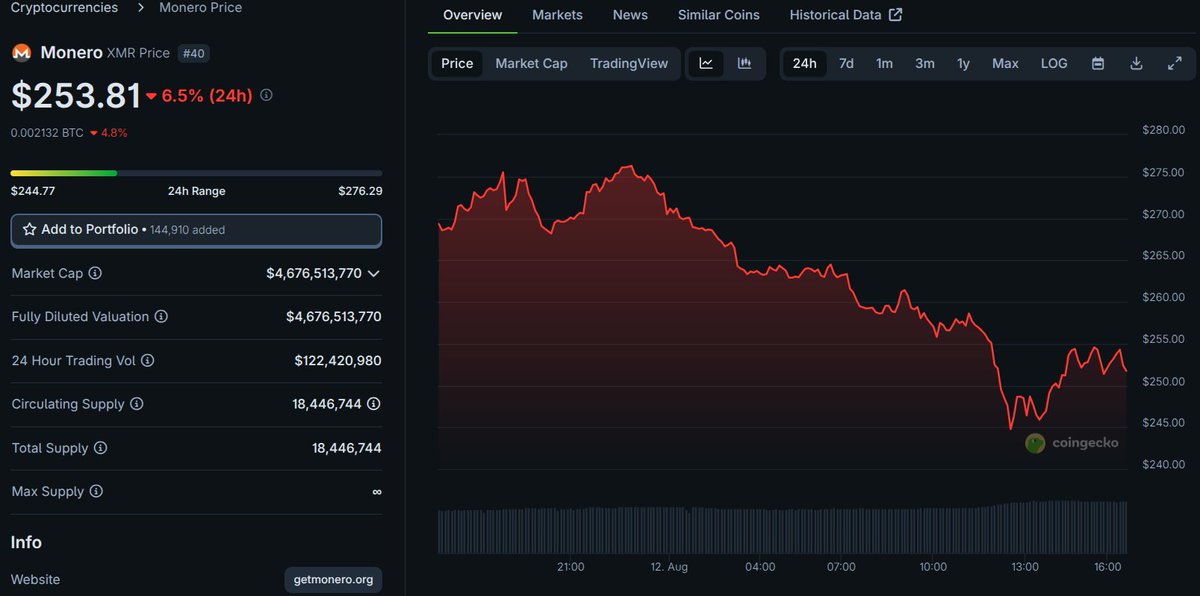Navigate to Cryptocurrencies breadcrumb link

coord(63,8)
